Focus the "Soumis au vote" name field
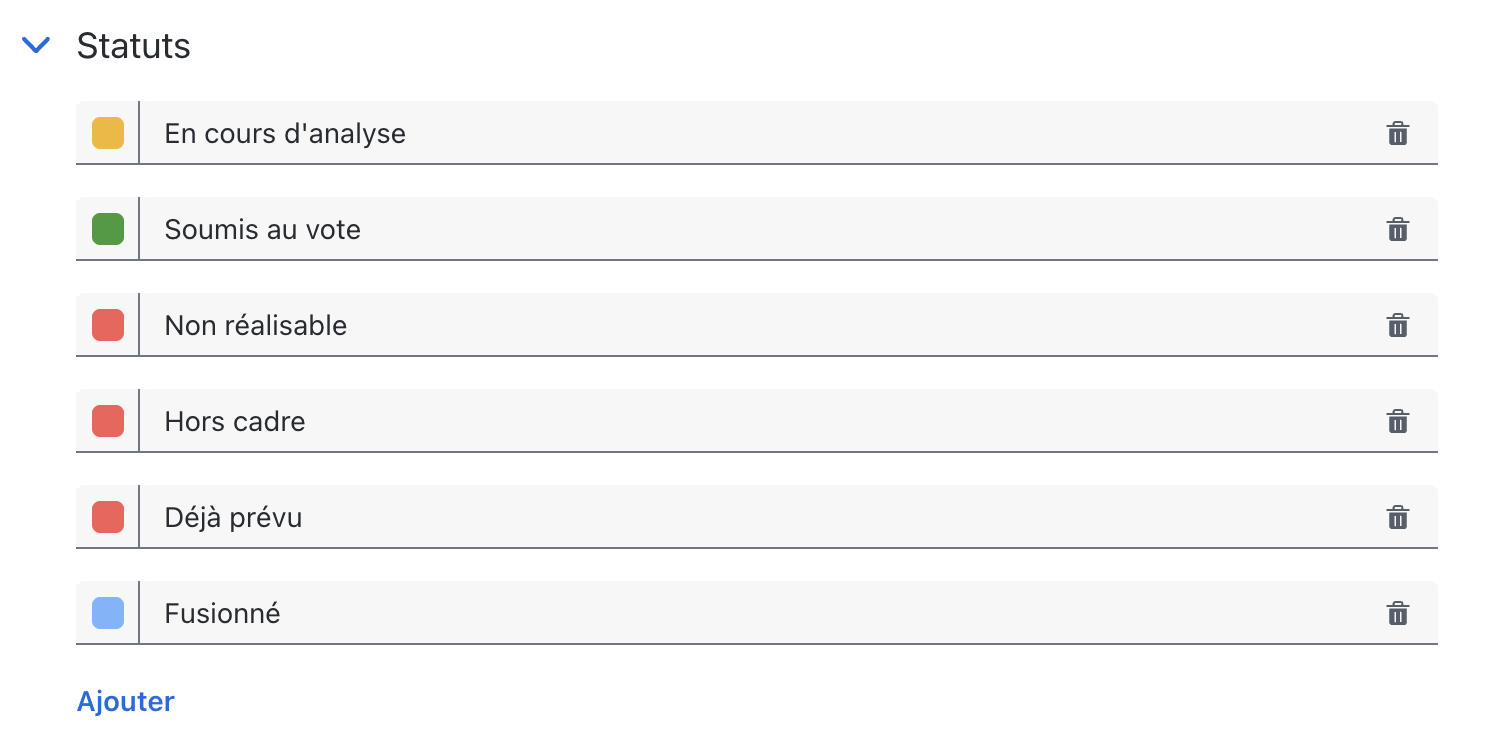The width and height of the screenshot is (1504, 734). coord(755,229)
